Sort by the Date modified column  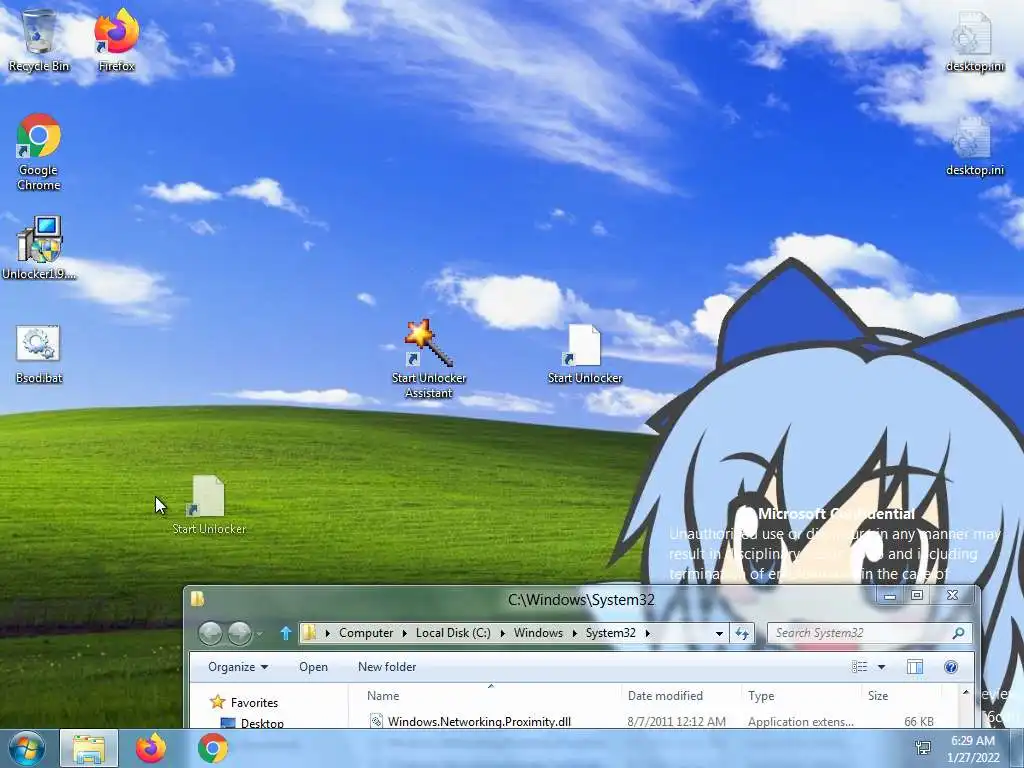click(x=680, y=696)
